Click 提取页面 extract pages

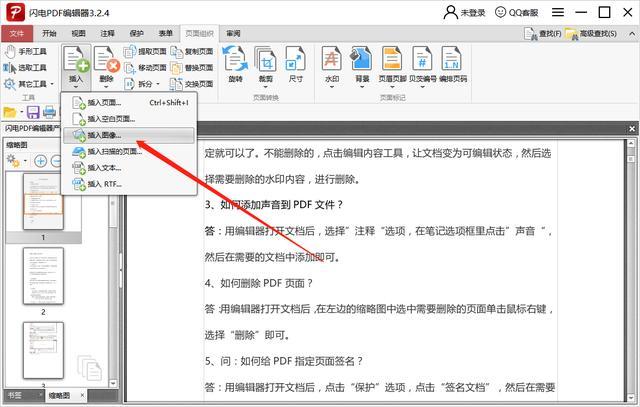tap(145, 51)
